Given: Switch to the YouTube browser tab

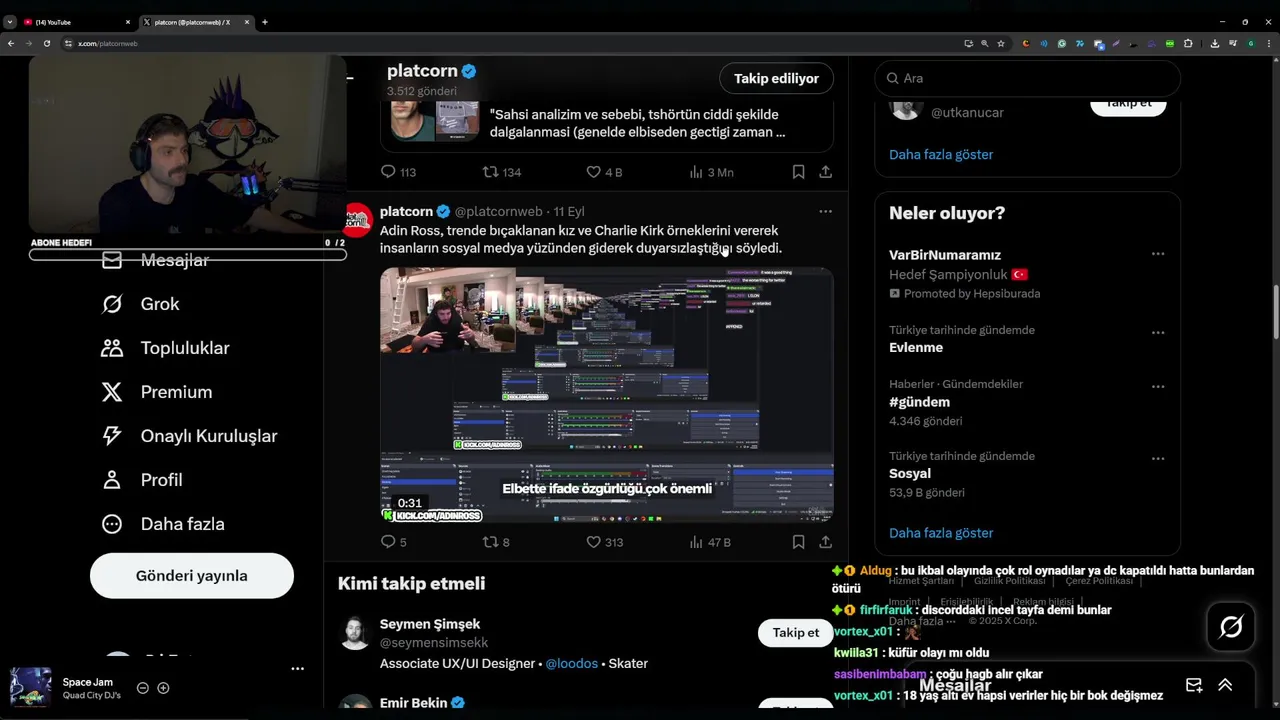Looking at the screenshot, I should coord(77,22).
